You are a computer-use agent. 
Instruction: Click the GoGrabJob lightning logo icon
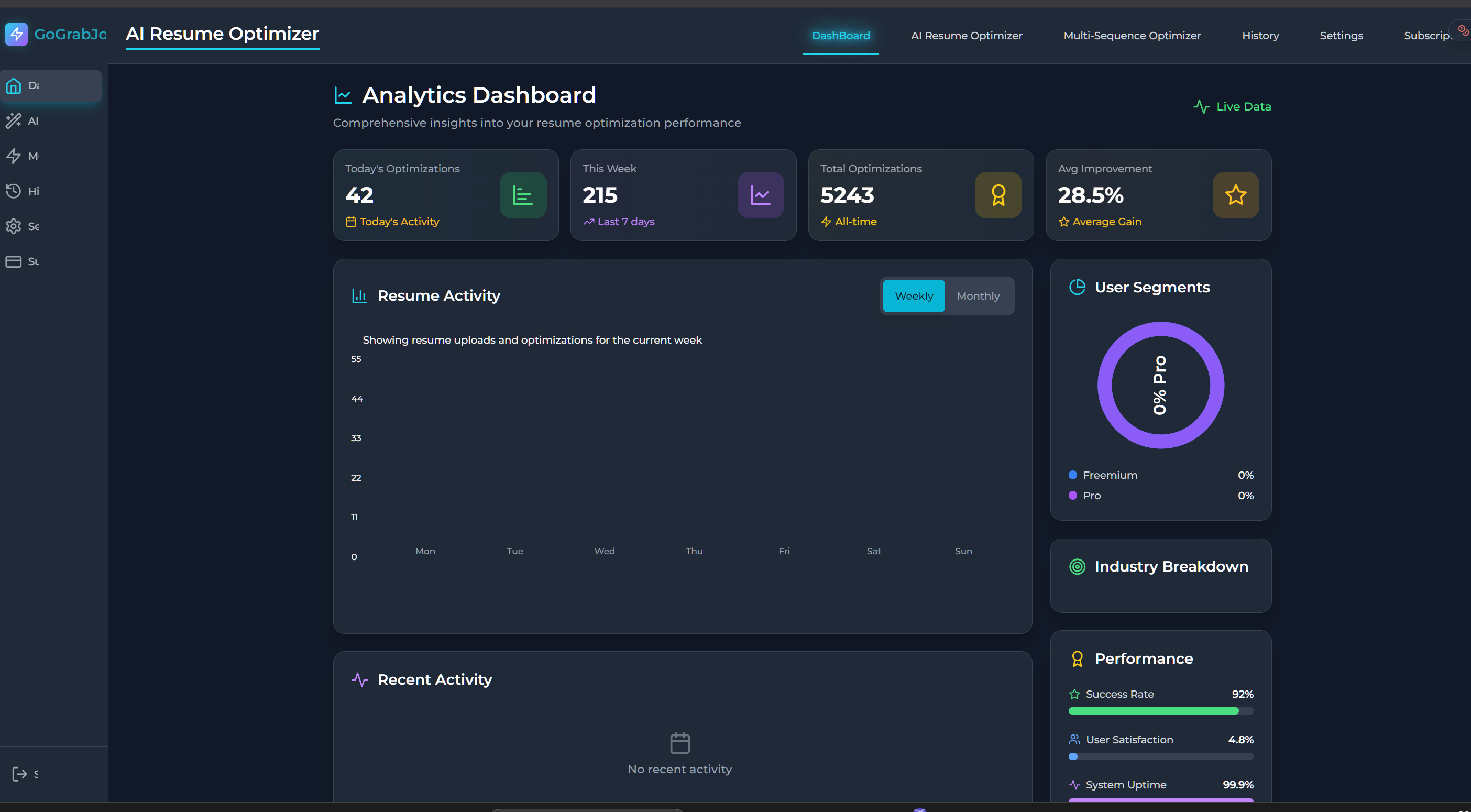[16, 34]
